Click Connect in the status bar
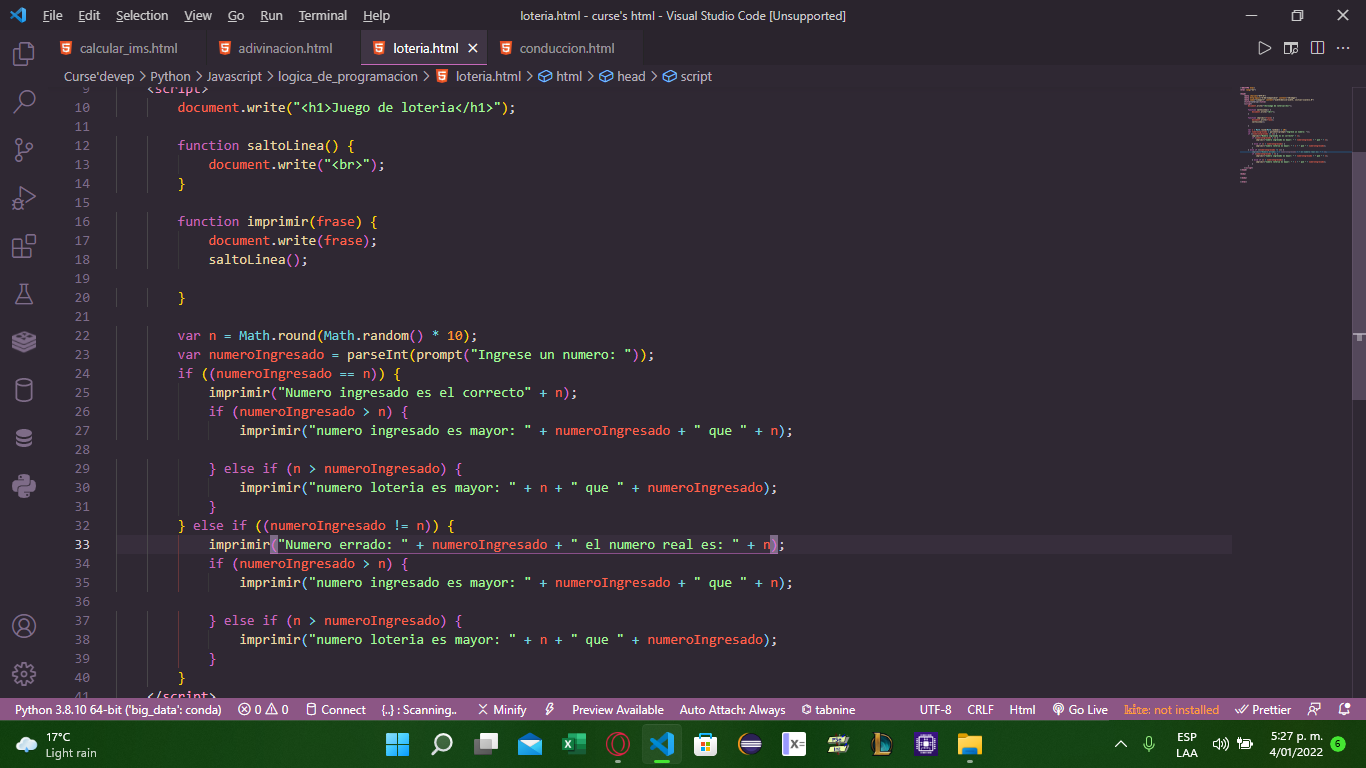Image resolution: width=1366 pixels, height=768 pixels. [334, 709]
